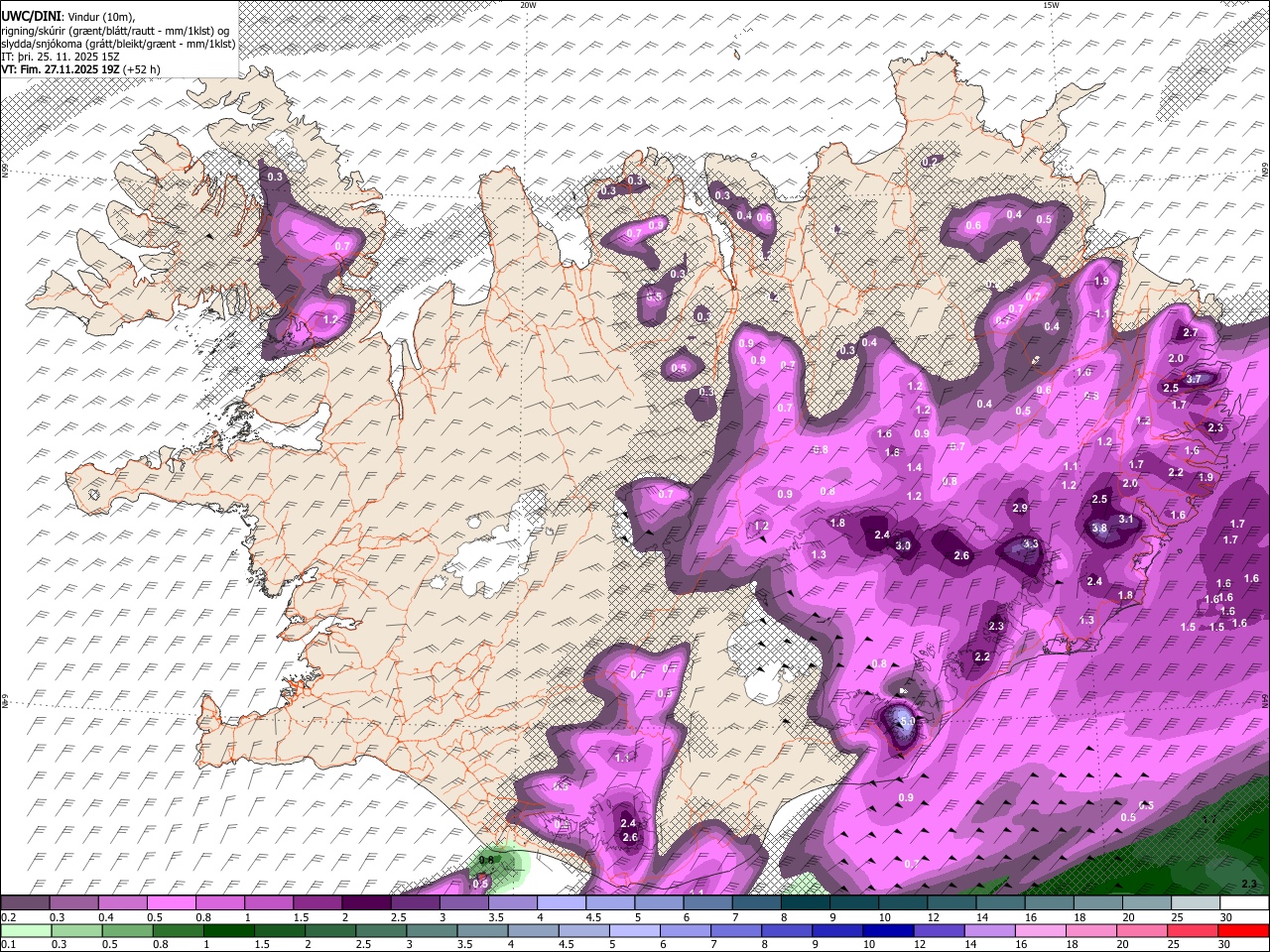The height and width of the screenshot is (952, 1270).
Task: Click the 3.3 precipitation value on the map
Action: tap(1031, 544)
